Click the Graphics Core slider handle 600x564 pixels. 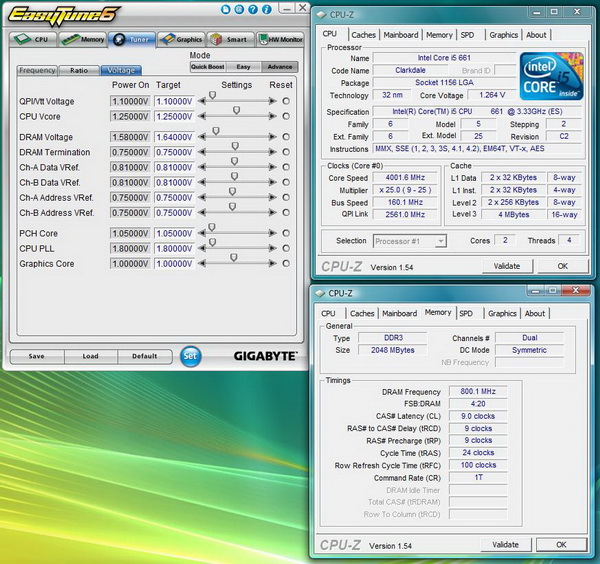(x=234, y=258)
